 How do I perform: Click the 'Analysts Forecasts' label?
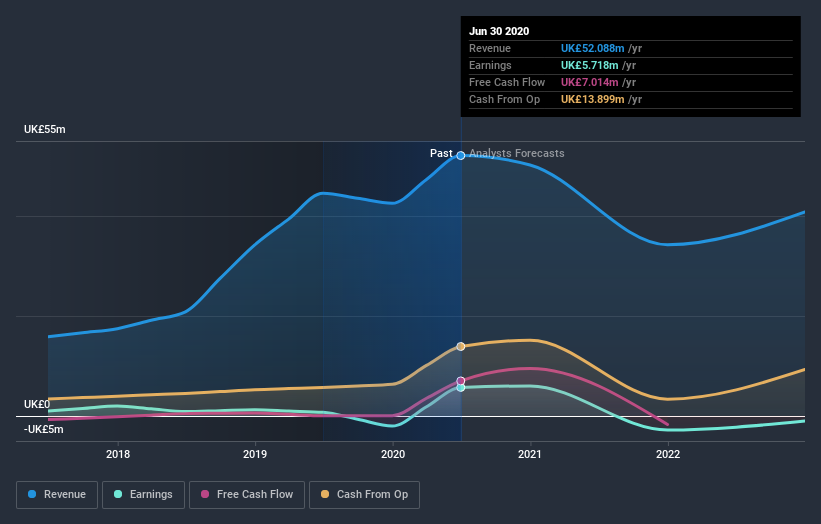[517, 153]
